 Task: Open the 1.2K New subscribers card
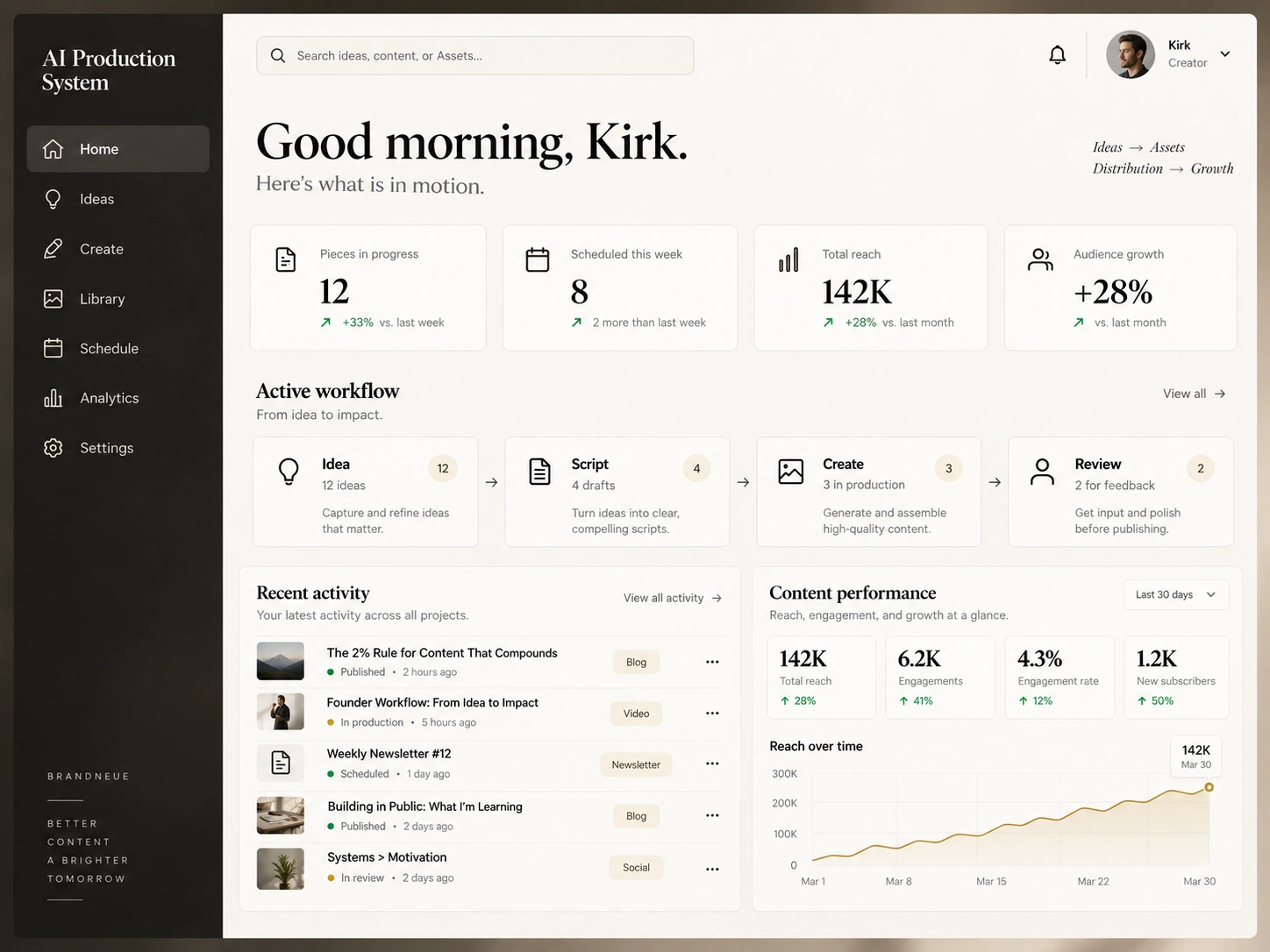[x=1176, y=678]
